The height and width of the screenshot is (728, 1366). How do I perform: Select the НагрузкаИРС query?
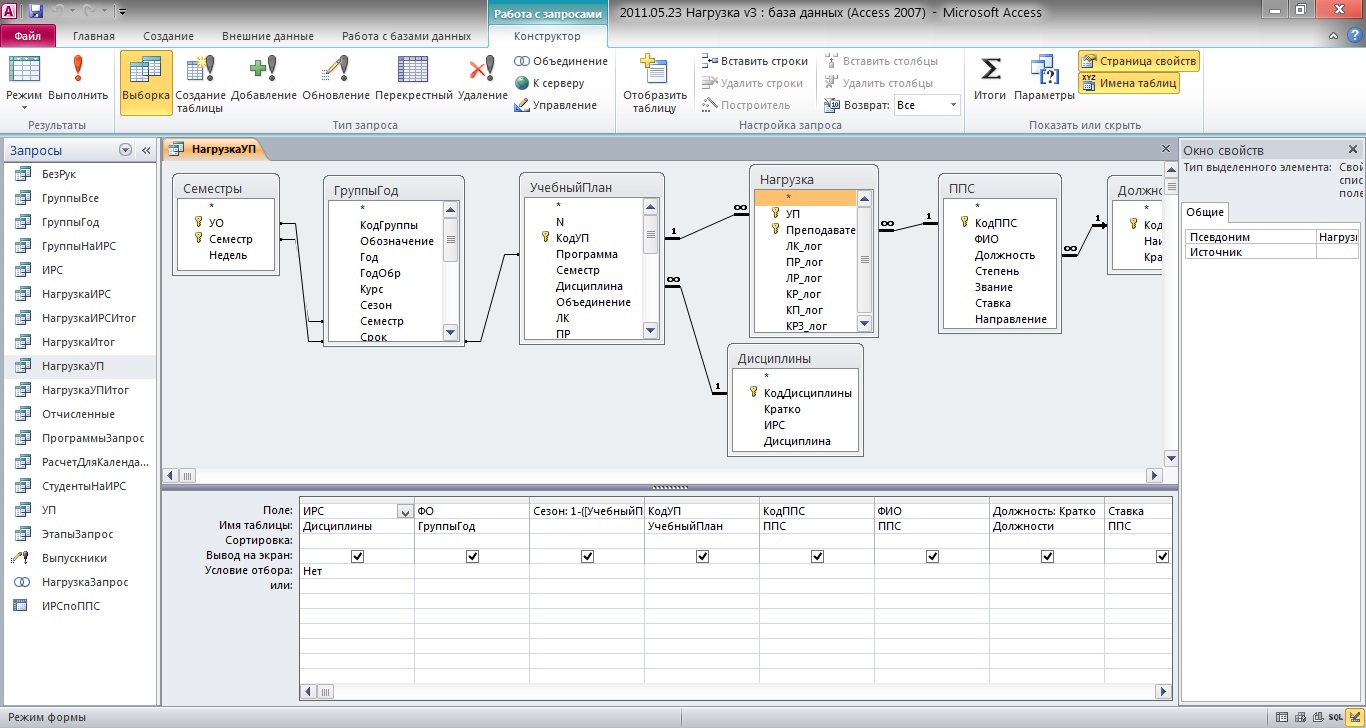coord(78,294)
